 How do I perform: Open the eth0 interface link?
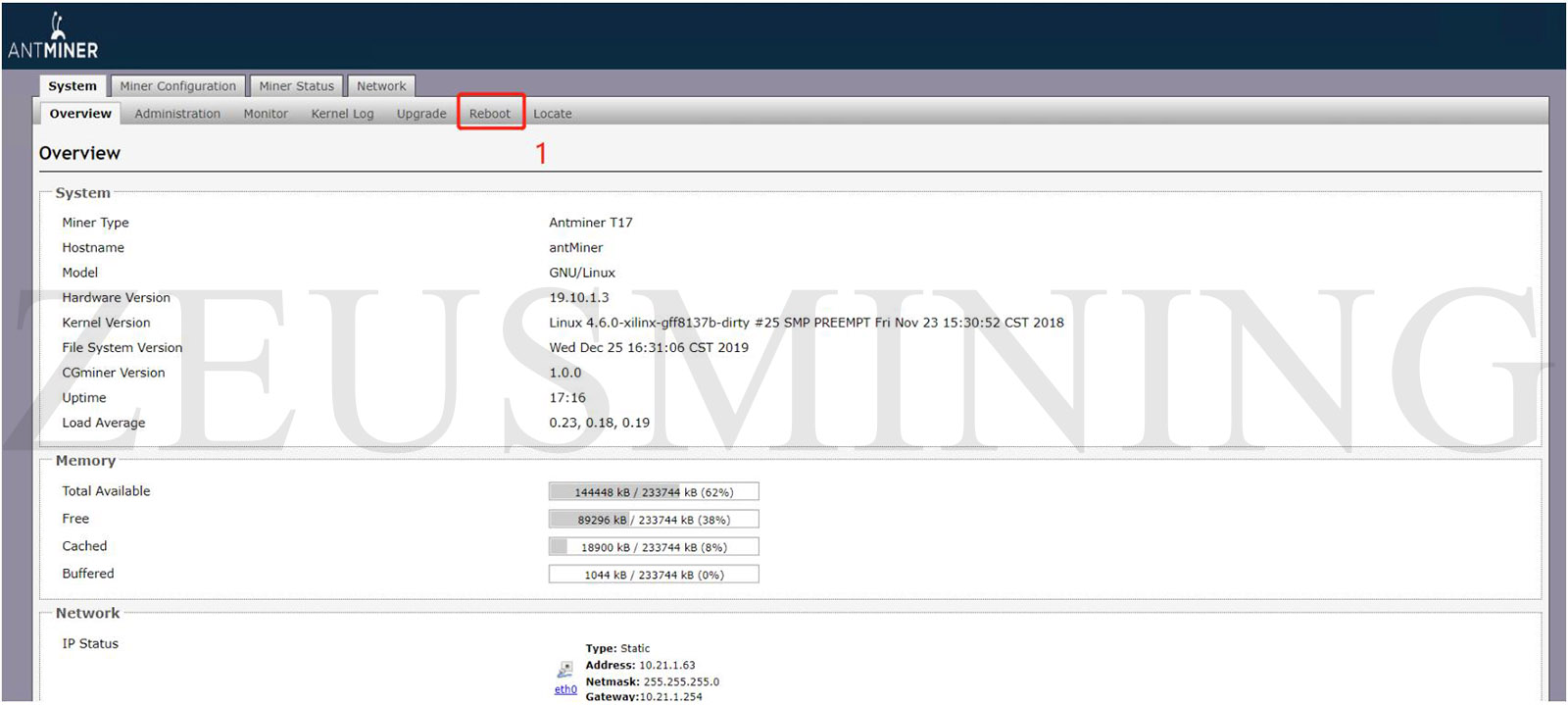565,689
